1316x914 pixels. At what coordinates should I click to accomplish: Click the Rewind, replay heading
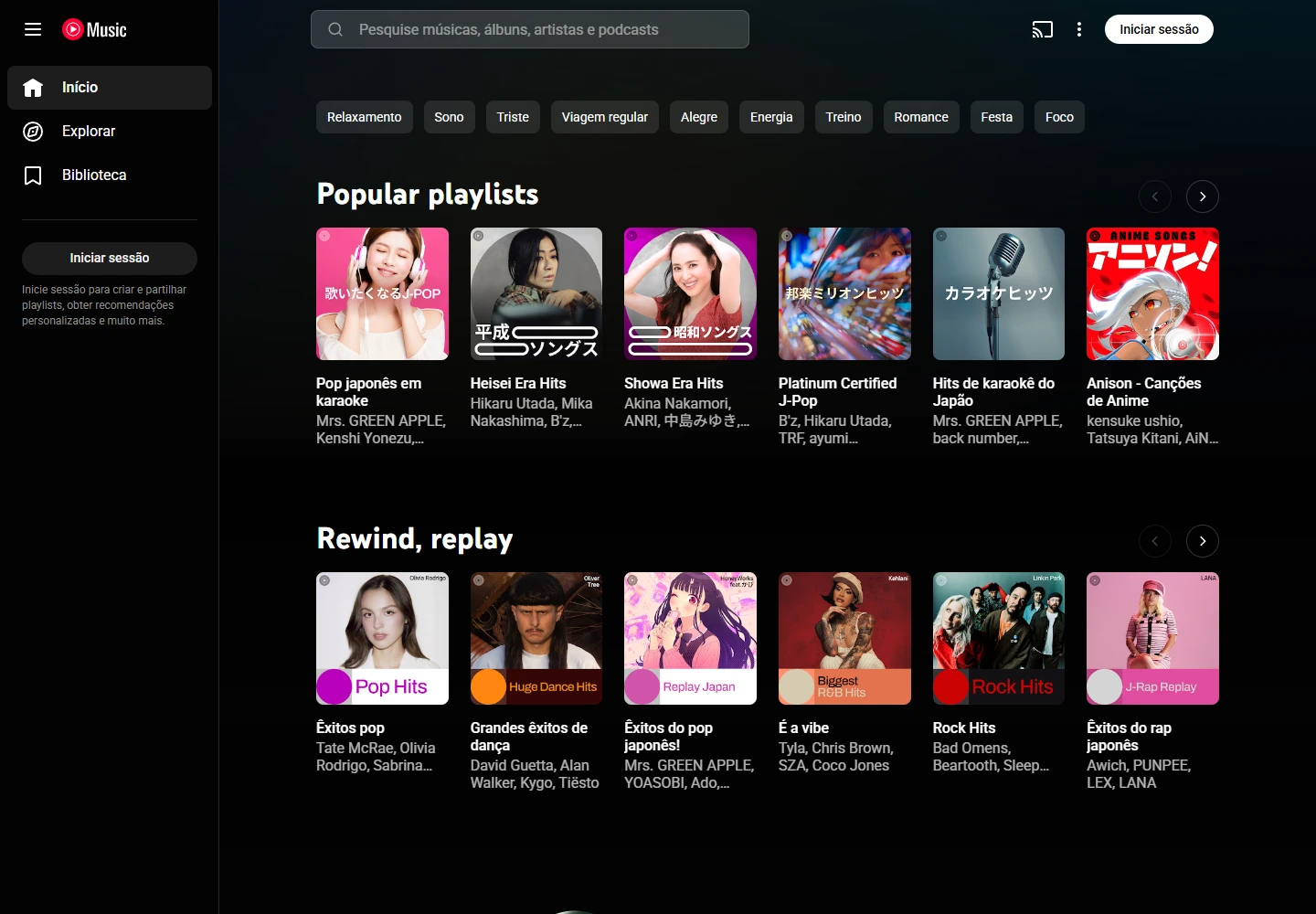pyautogui.click(x=415, y=539)
